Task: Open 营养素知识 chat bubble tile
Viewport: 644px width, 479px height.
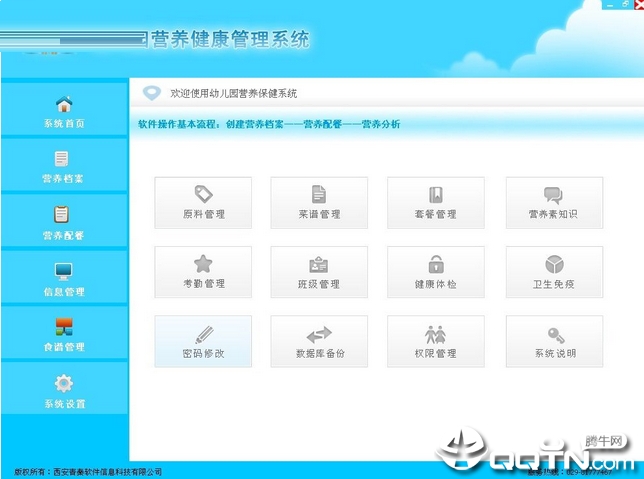Action: [554, 203]
